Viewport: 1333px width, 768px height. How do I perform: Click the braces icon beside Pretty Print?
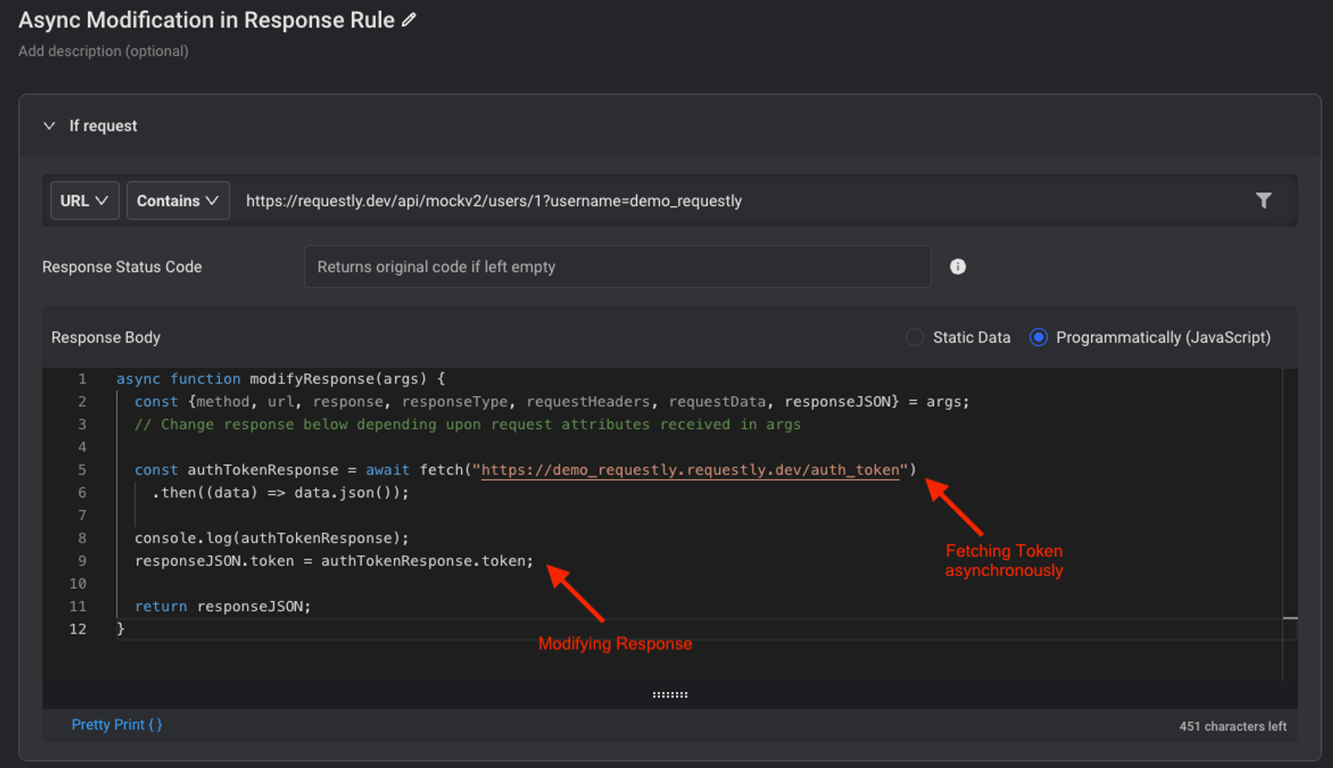coord(156,724)
